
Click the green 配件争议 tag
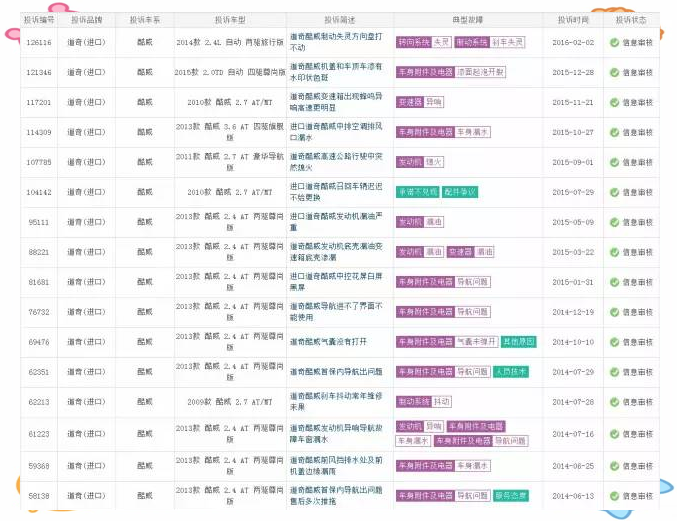(460, 192)
